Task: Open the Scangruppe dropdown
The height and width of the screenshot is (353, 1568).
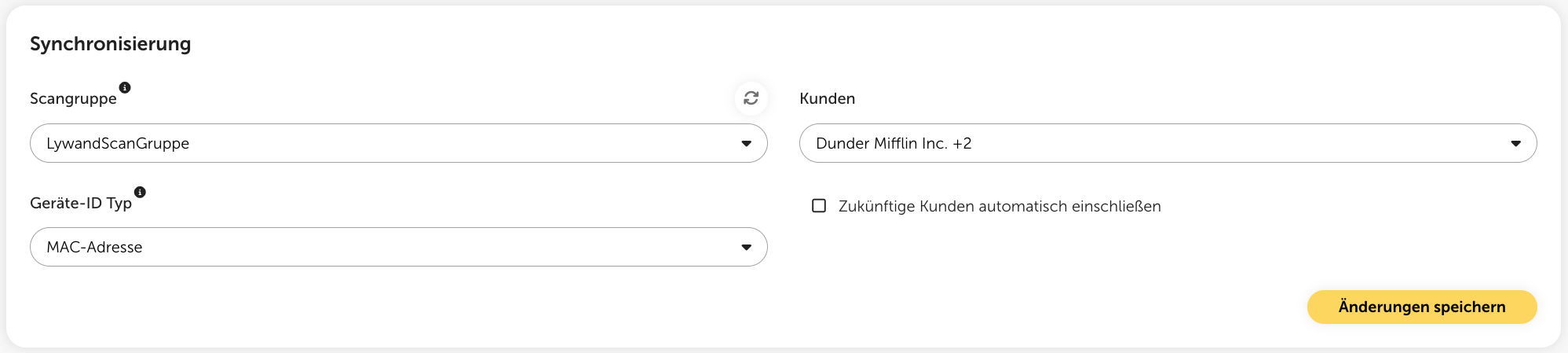Action: click(x=399, y=143)
